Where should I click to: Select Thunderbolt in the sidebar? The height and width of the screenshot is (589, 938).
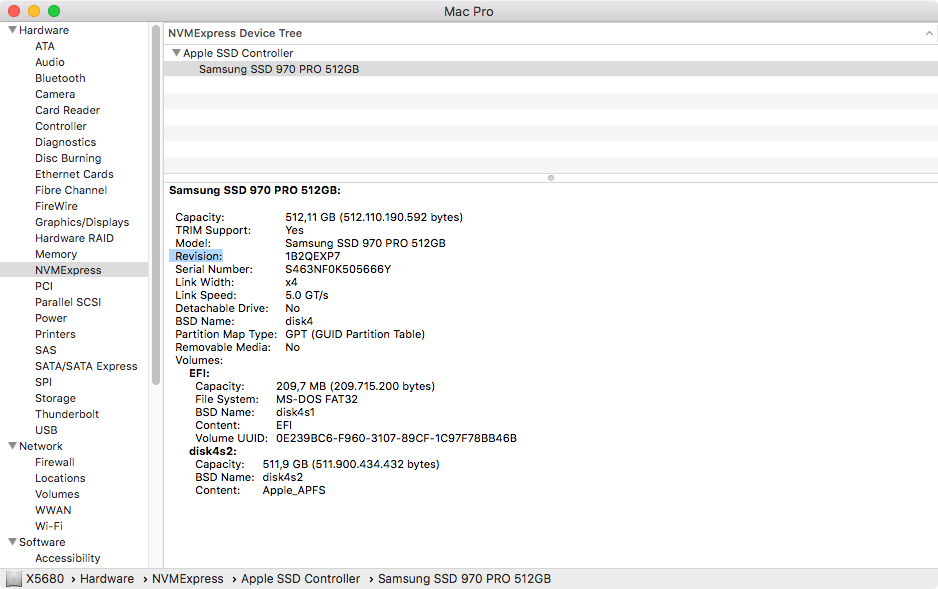(67, 414)
